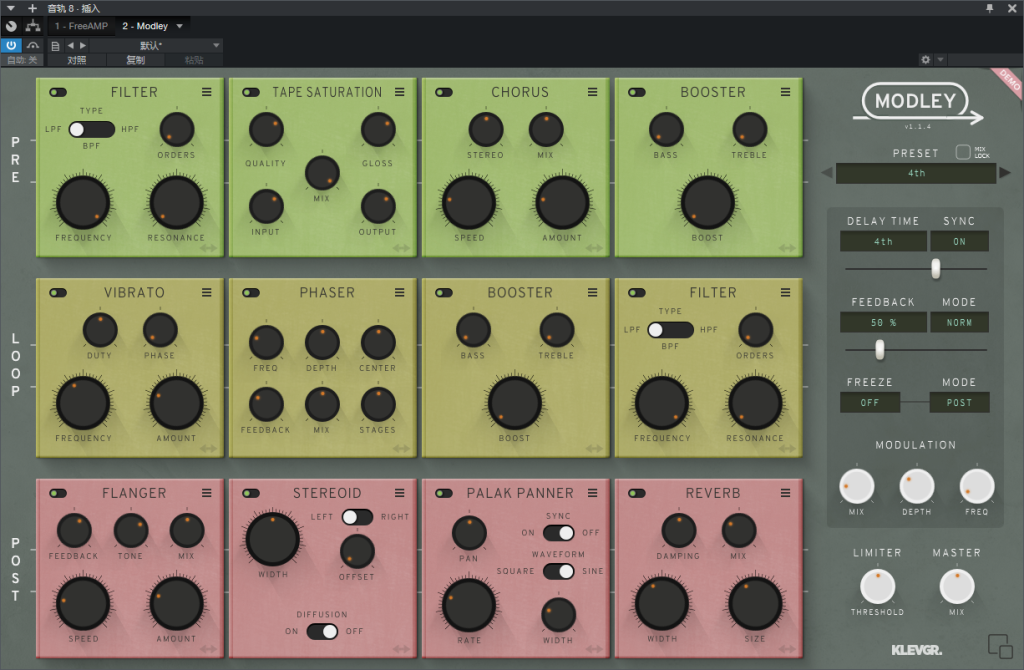The image size is (1024, 670).
Task: Open the Phaser module menu icon
Action: point(400,293)
